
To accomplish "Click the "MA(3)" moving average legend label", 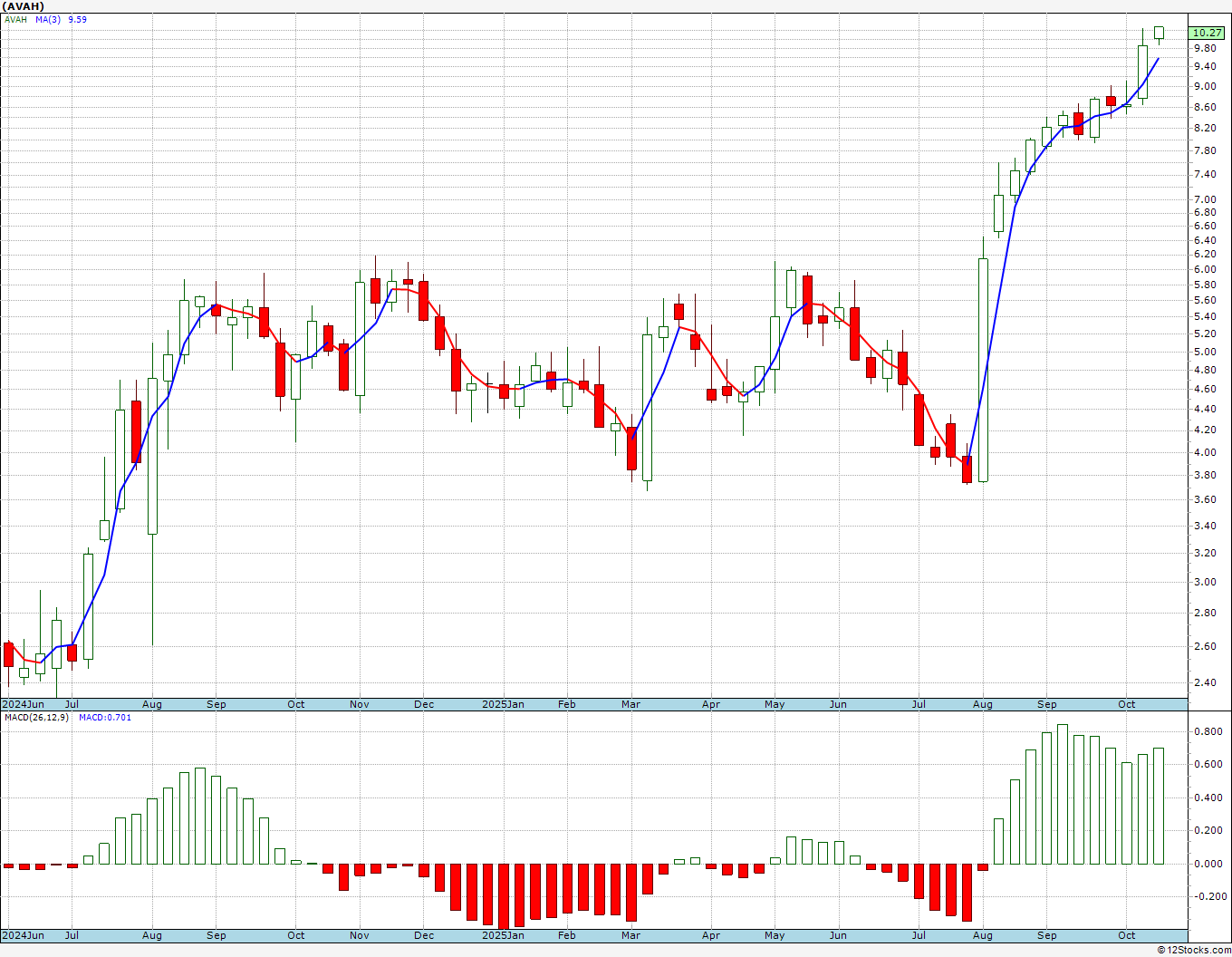I will pyautogui.click(x=48, y=19).
